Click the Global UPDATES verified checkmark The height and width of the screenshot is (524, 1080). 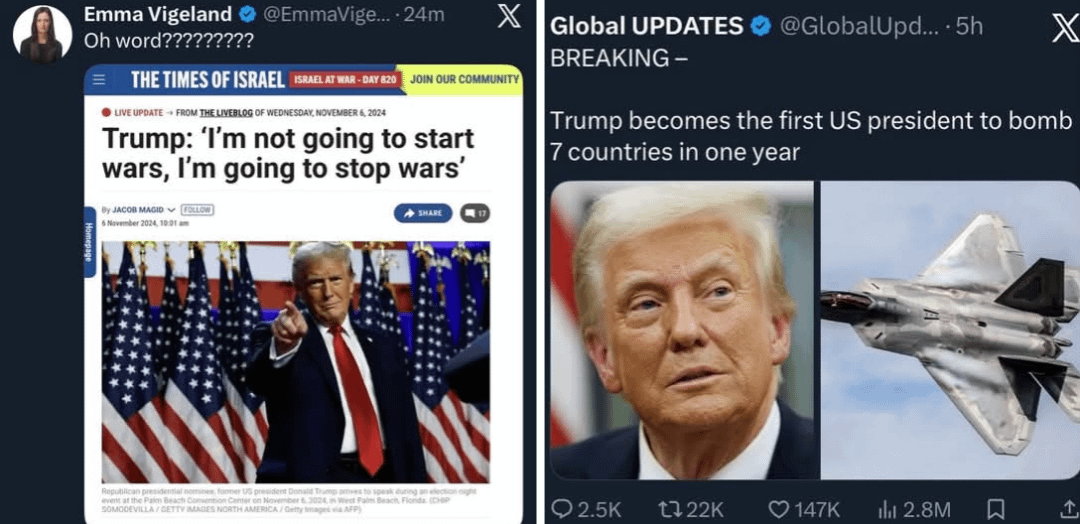point(760,26)
